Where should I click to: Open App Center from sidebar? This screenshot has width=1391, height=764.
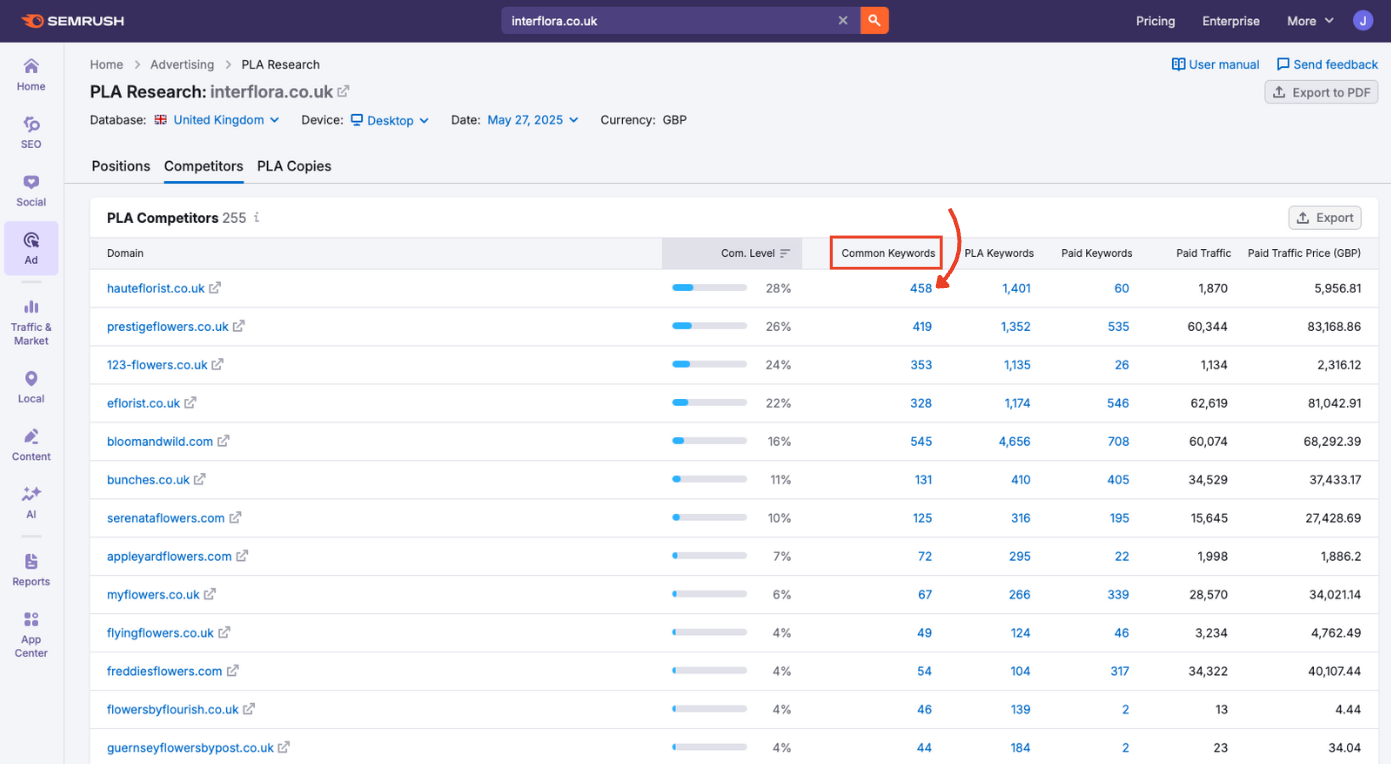click(31, 634)
